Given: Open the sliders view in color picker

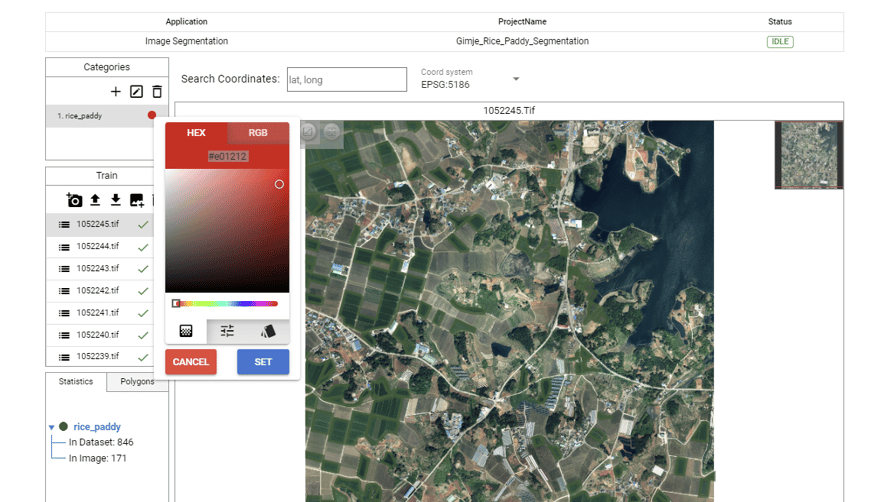Looking at the screenshot, I should (227, 331).
